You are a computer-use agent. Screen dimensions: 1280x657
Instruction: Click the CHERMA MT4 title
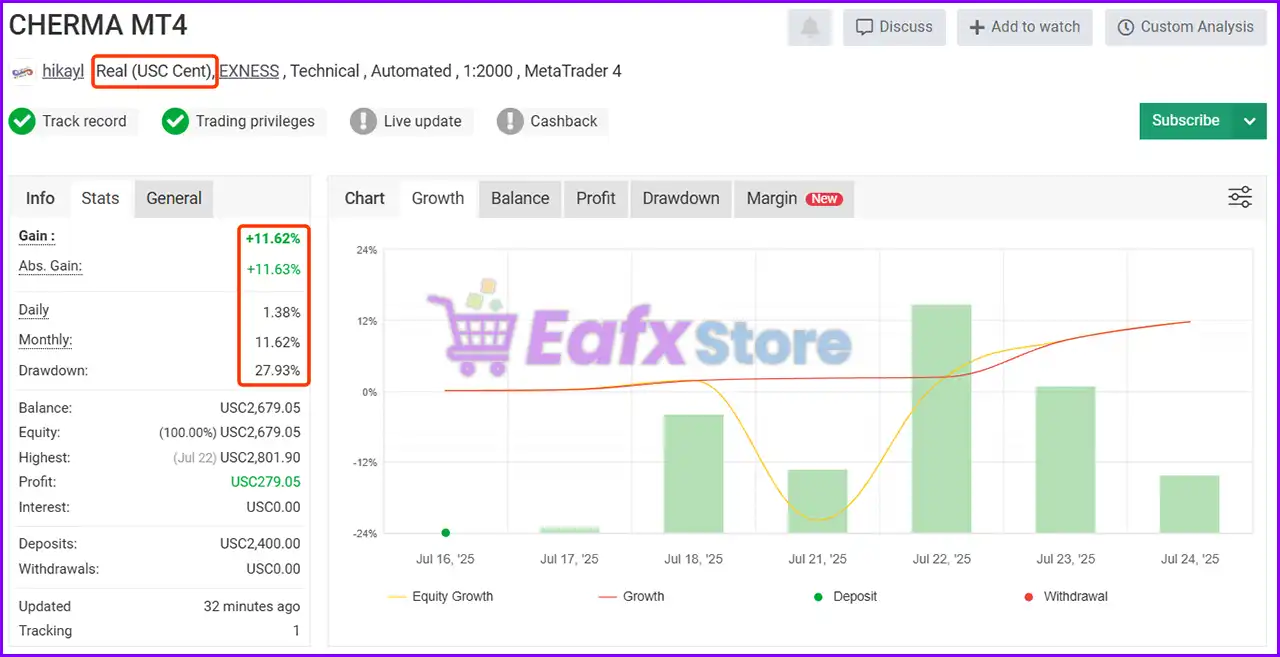tap(98, 25)
